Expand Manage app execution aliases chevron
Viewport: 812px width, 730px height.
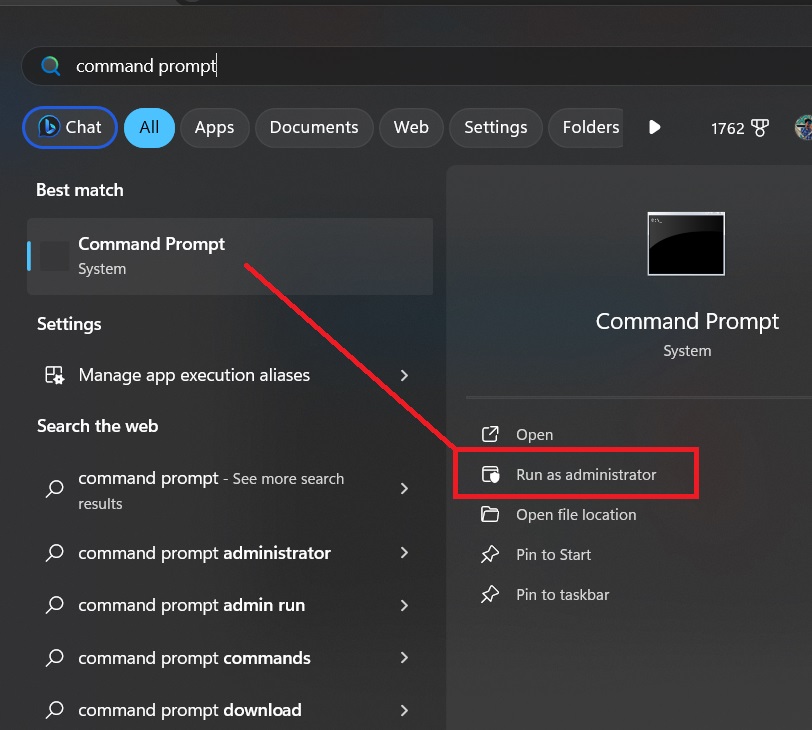[404, 376]
